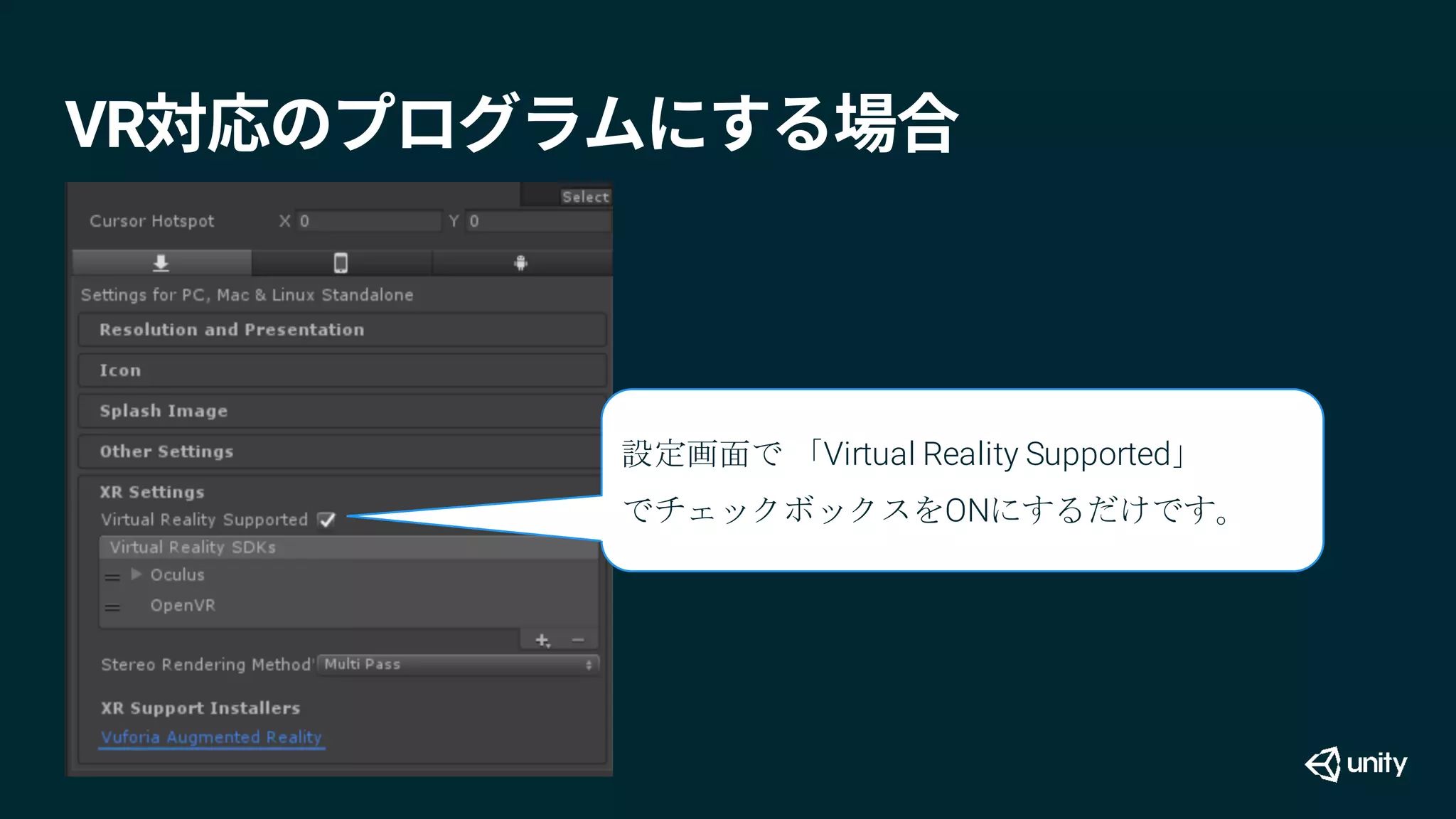This screenshot has width=1456, height=819.
Task: Open the PC, Mac & Linux Standalone platform tab
Action: [161, 263]
